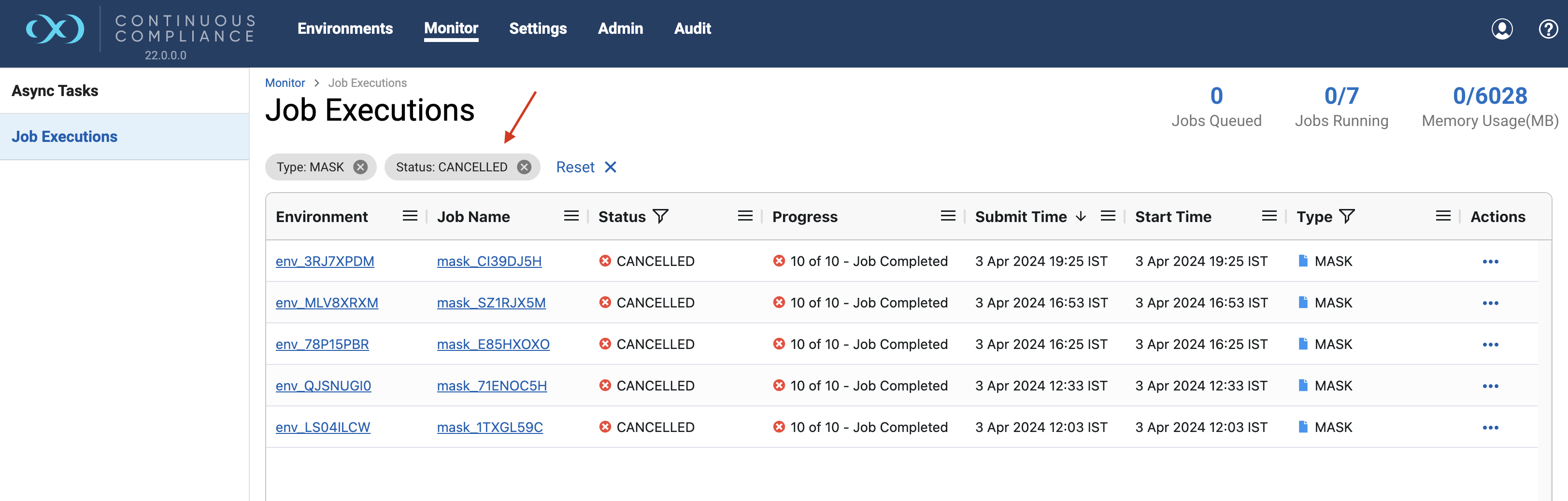Screen dimensions: 1568x501
Task: Open the Start Time column menu icon
Action: pyautogui.click(x=1270, y=216)
